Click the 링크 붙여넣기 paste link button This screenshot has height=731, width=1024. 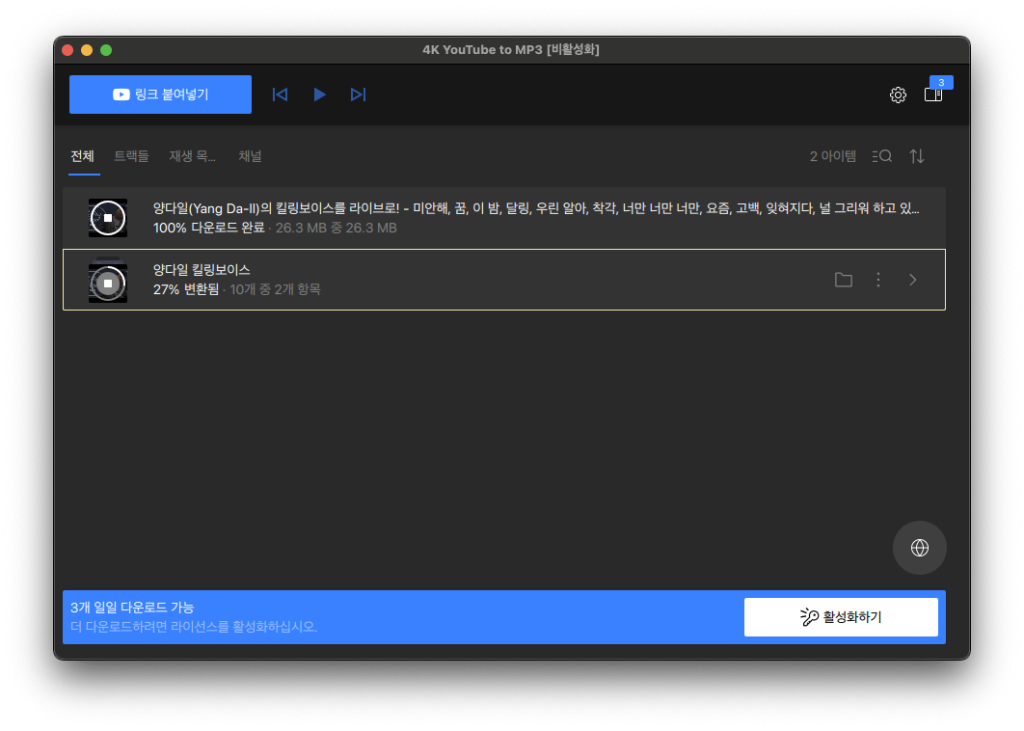[x=160, y=95]
